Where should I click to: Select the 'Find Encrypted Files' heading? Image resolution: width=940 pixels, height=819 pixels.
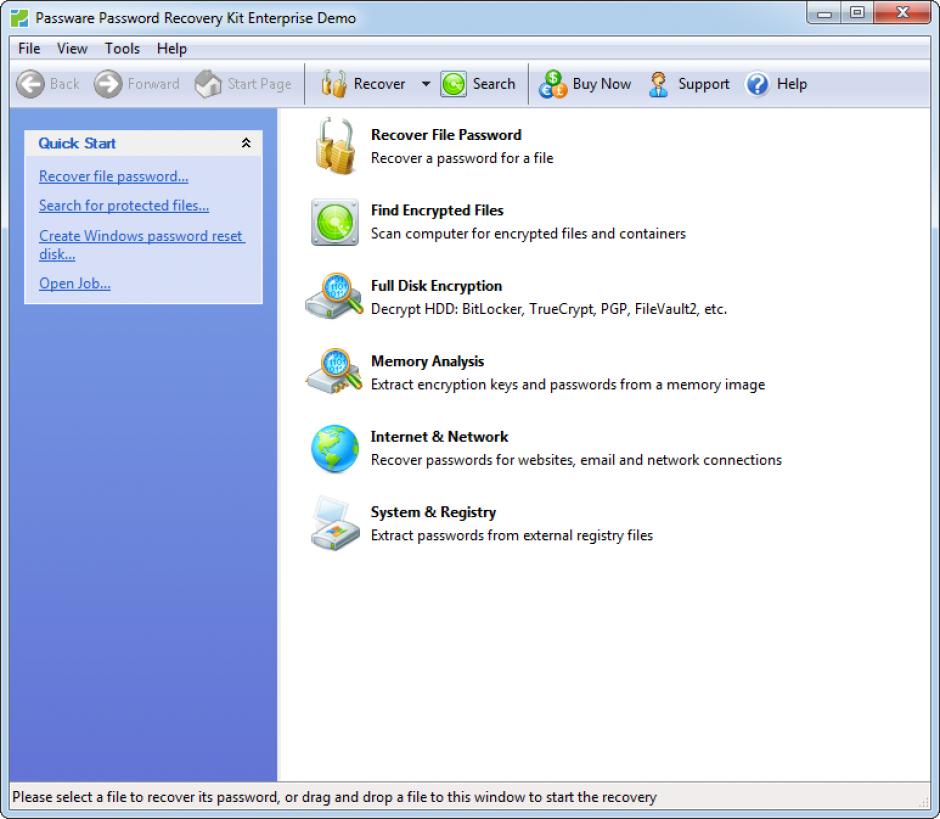[437, 210]
